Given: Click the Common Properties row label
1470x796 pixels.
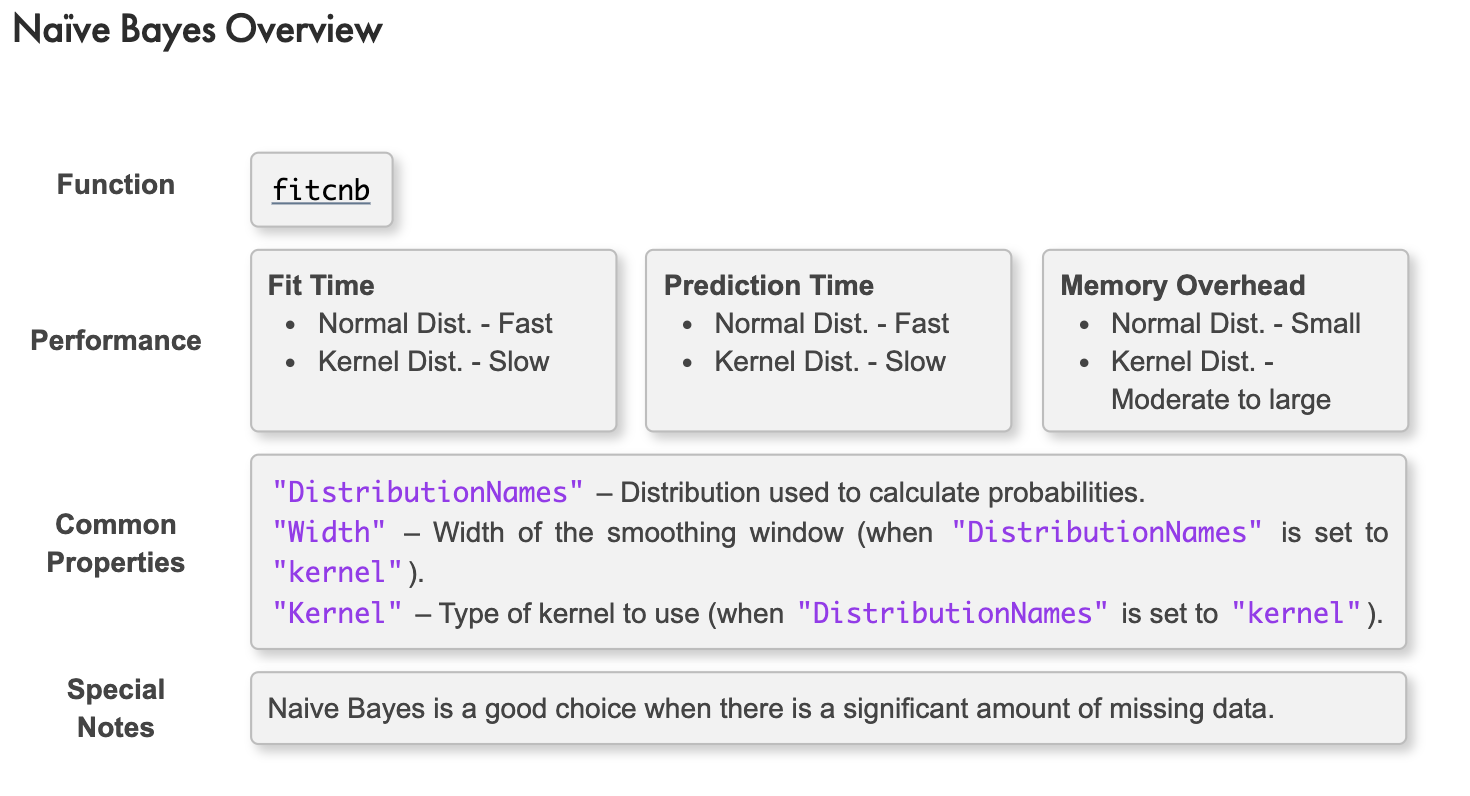Looking at the screenshot, I should pos(116,543).
